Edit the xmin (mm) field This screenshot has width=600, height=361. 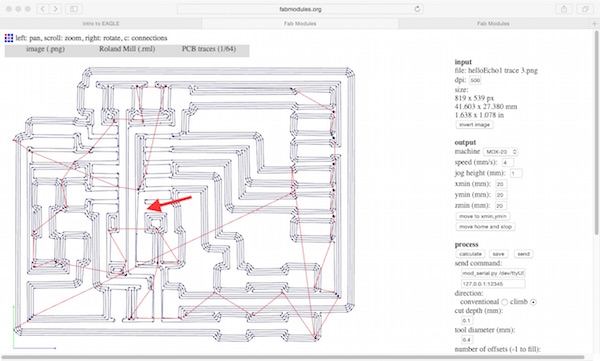coord(501,184)
